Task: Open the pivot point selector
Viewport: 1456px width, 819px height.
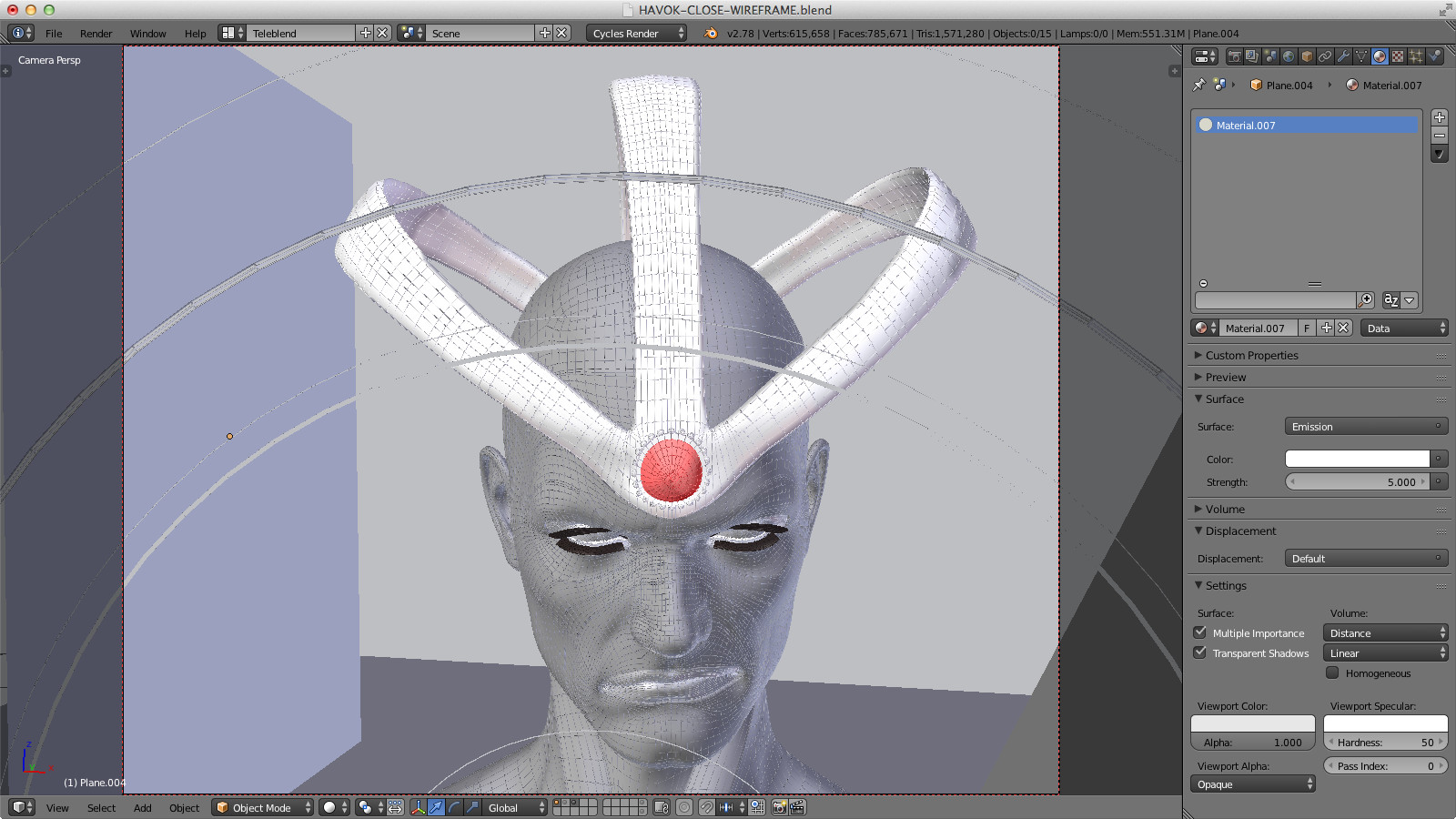Action: 371,807
